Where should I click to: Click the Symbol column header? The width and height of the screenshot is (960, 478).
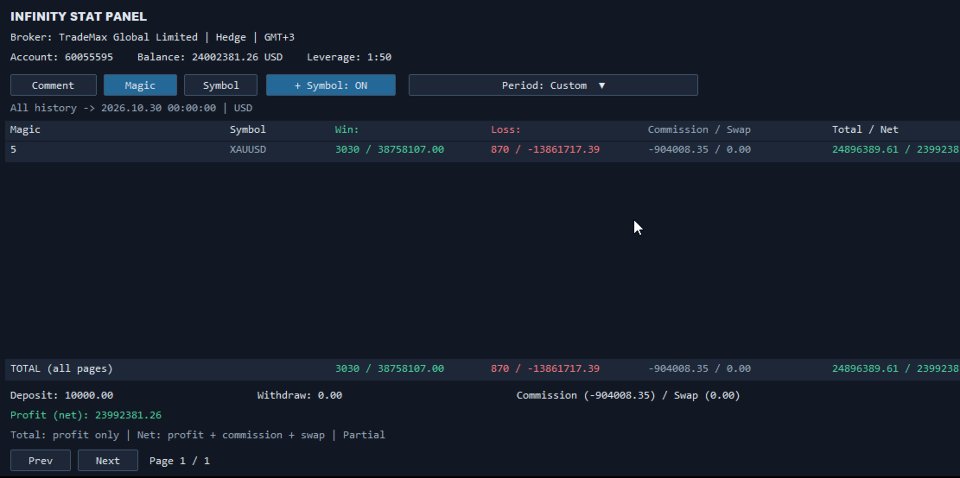pos(248,130)
